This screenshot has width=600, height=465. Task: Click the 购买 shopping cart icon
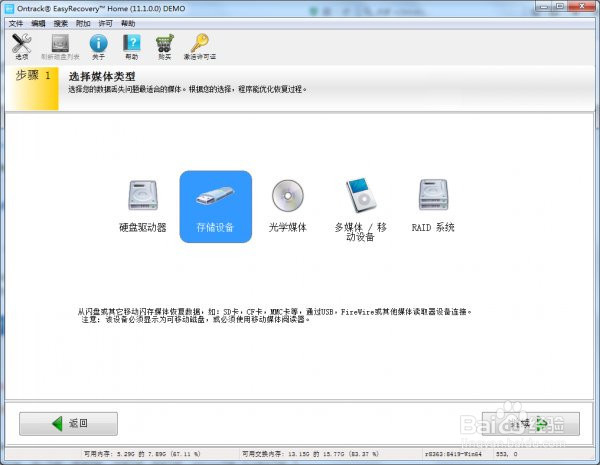[165, 47]
